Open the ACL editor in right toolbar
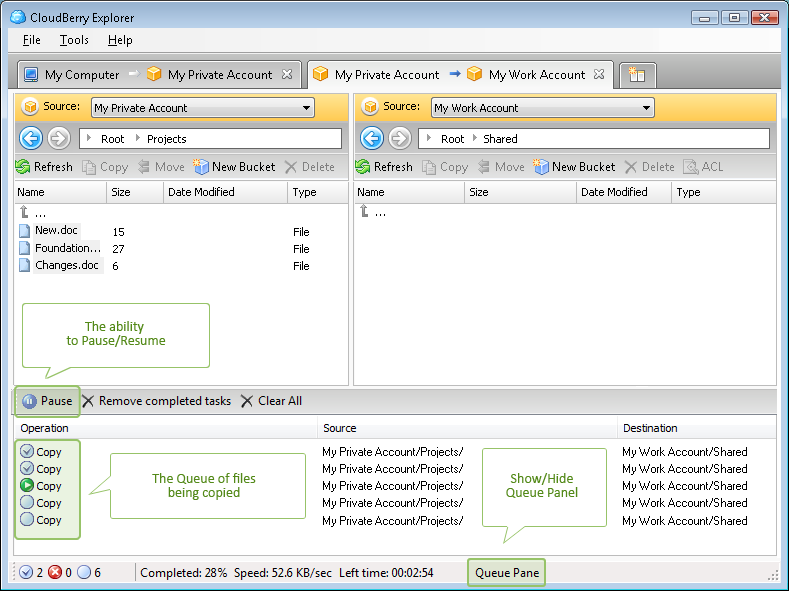Viewport: 789px width, 591px height. pos(703,167)
